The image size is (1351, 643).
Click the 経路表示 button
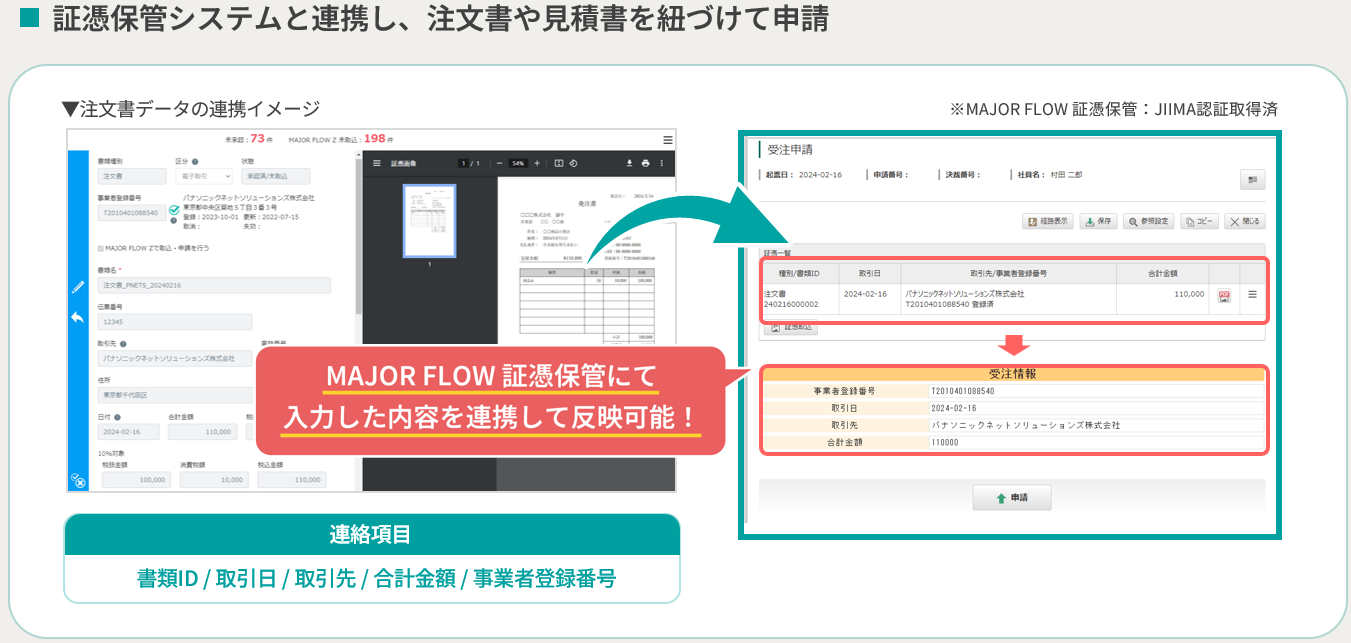coord(1047,221)
